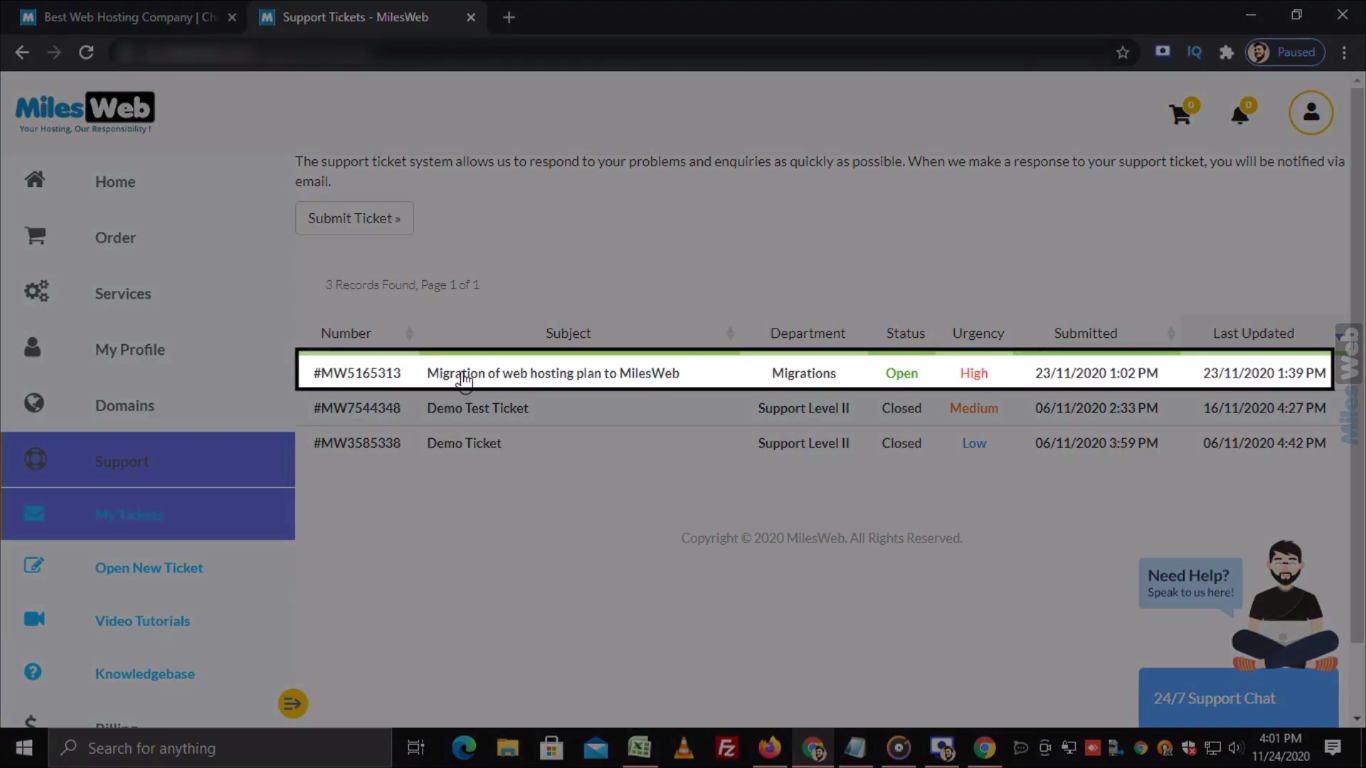The image size is (1366, 768).
Task: Open the Windows notification center icon
Action: tap(1332, 748)
